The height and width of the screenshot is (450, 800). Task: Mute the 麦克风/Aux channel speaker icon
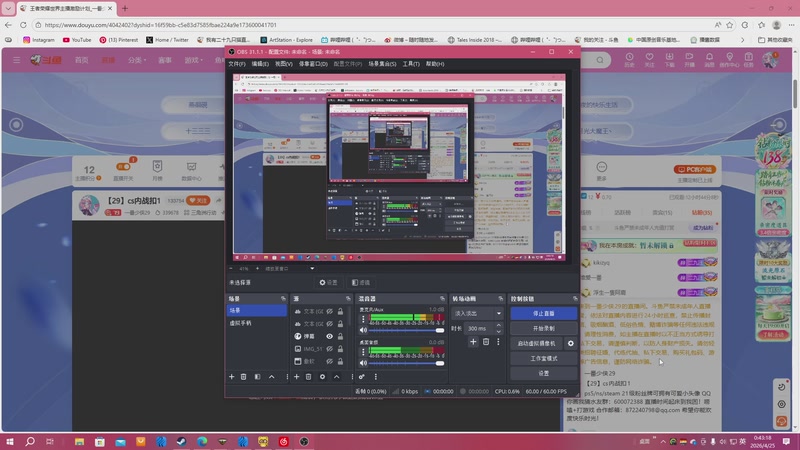(363, 330)
